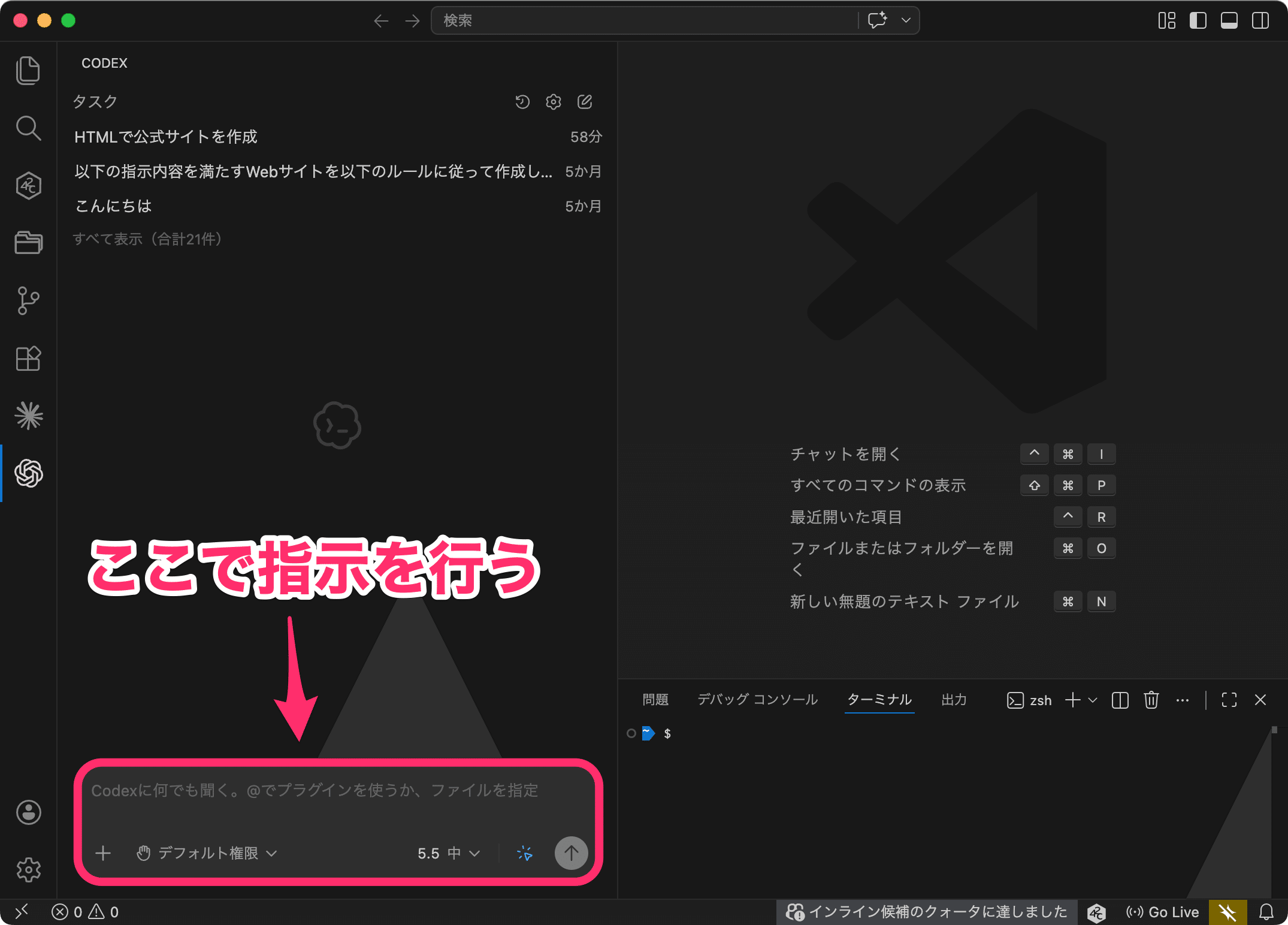Click the yellow crossed-out icon in status bar
This screenshot has height=925, width=1288.
click(x=1228, y=912)
